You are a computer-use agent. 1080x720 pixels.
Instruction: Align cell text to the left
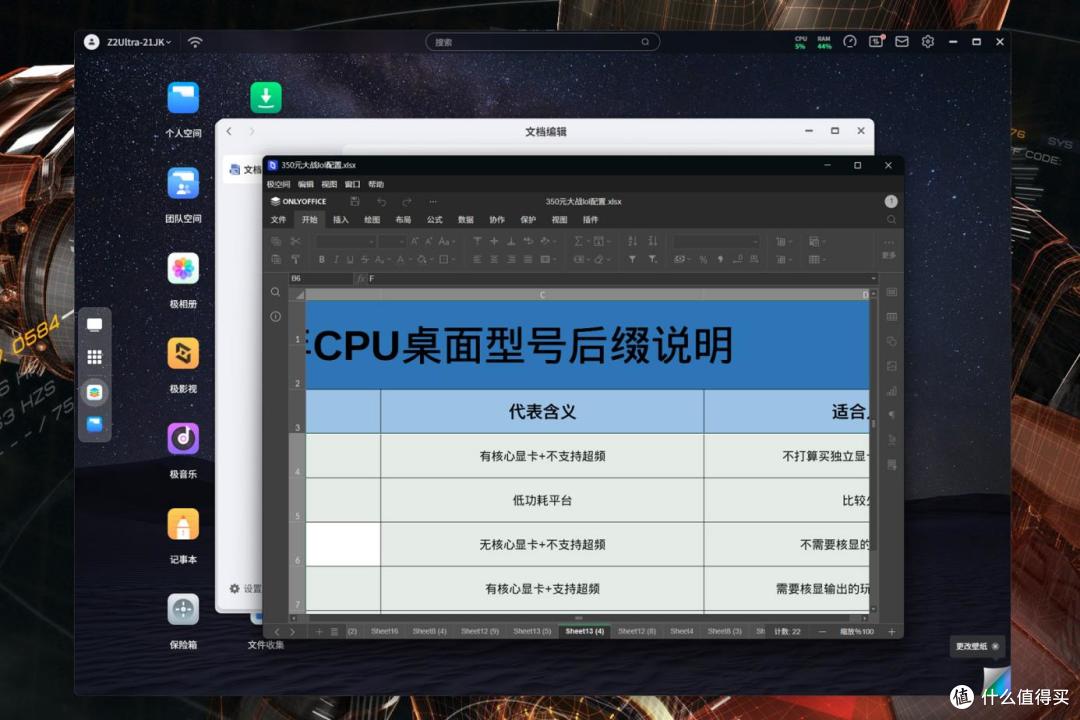click(477, 260)
